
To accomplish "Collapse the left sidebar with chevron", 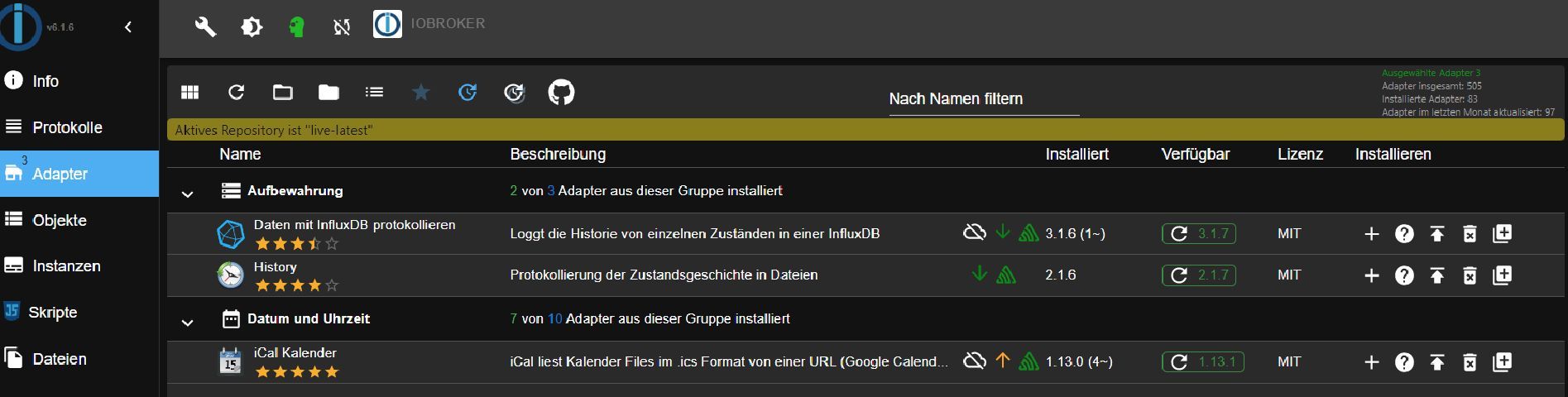I will click(x=128, y=27).
